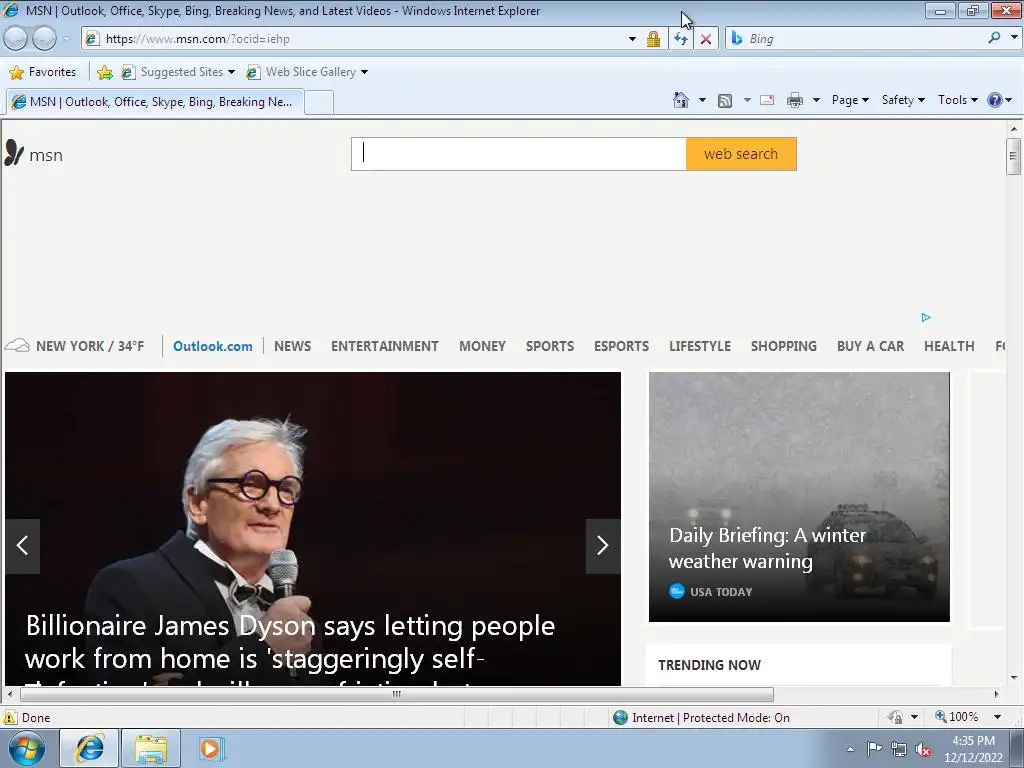Expand the Suggested Sites dropdown

click(x=231, y=72)
